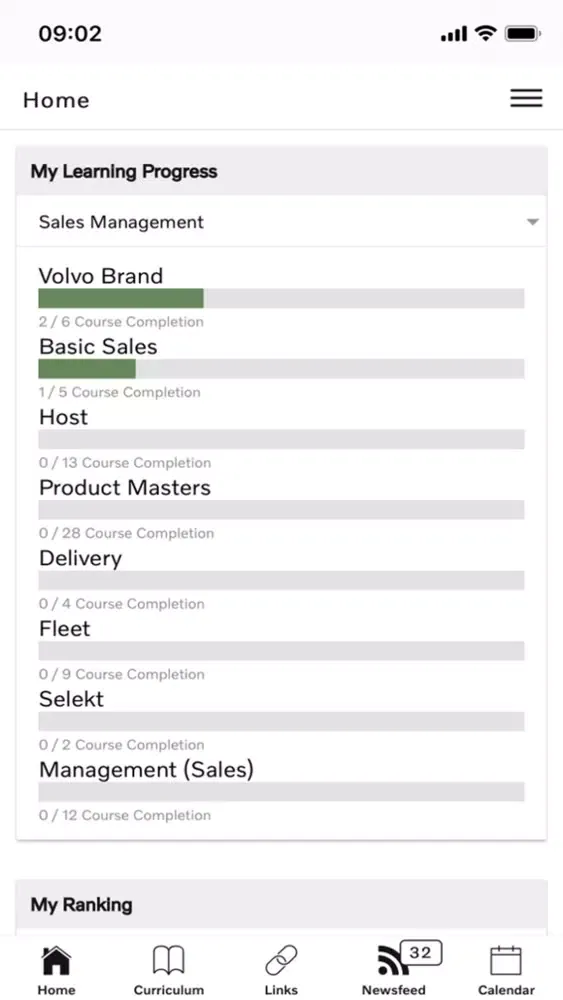
Task: Click the Basic Sales progress bar
Action: [x=281, y=369]
